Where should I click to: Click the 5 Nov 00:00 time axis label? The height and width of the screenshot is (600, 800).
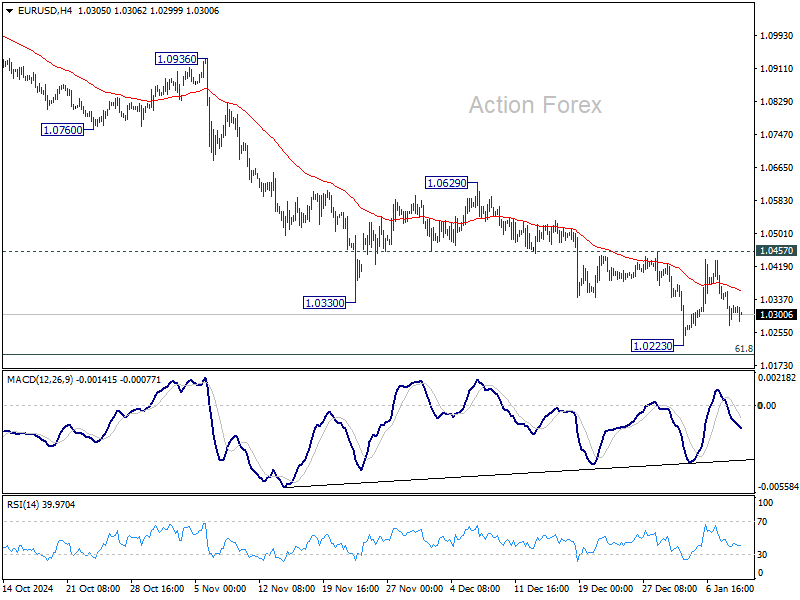[220, 588]
